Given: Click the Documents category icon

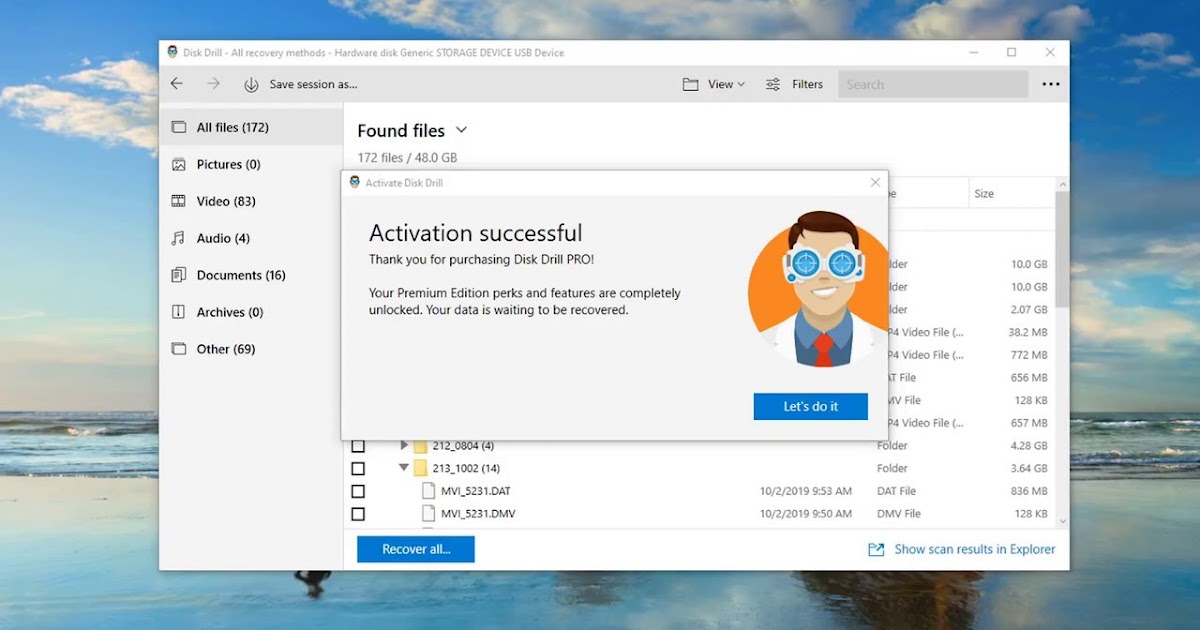Looking at the screenshot, I should [x=179, y=275].
